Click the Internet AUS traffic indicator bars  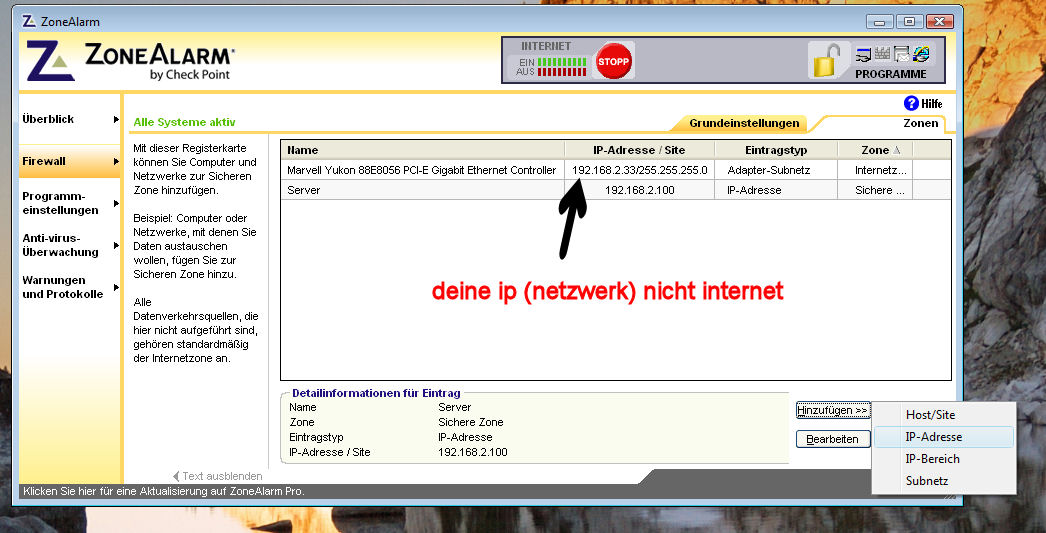pos(562,71)
